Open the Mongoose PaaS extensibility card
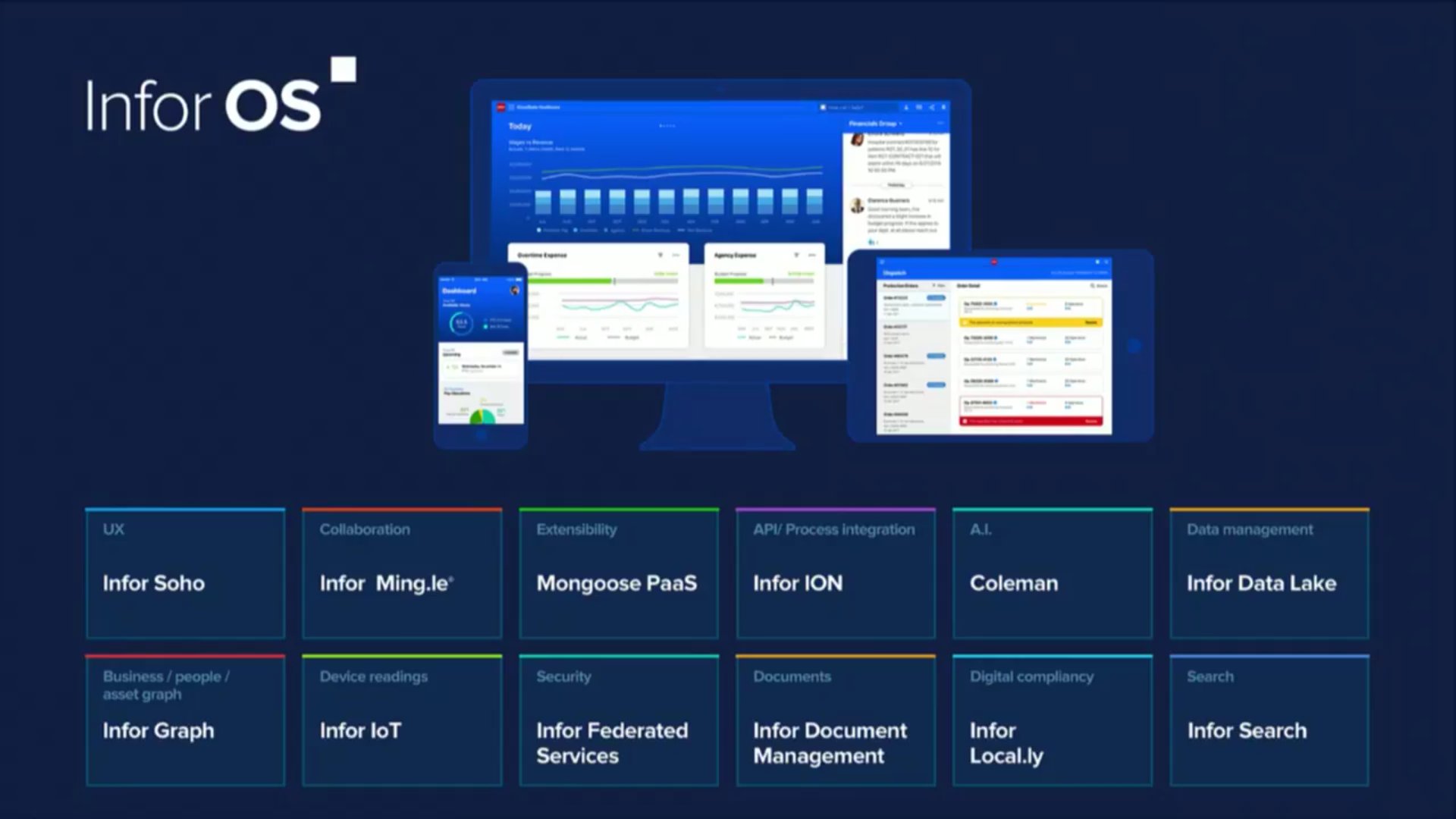Image resolution: width=1456 pixels, height=819 pixels. pos(619,573)
